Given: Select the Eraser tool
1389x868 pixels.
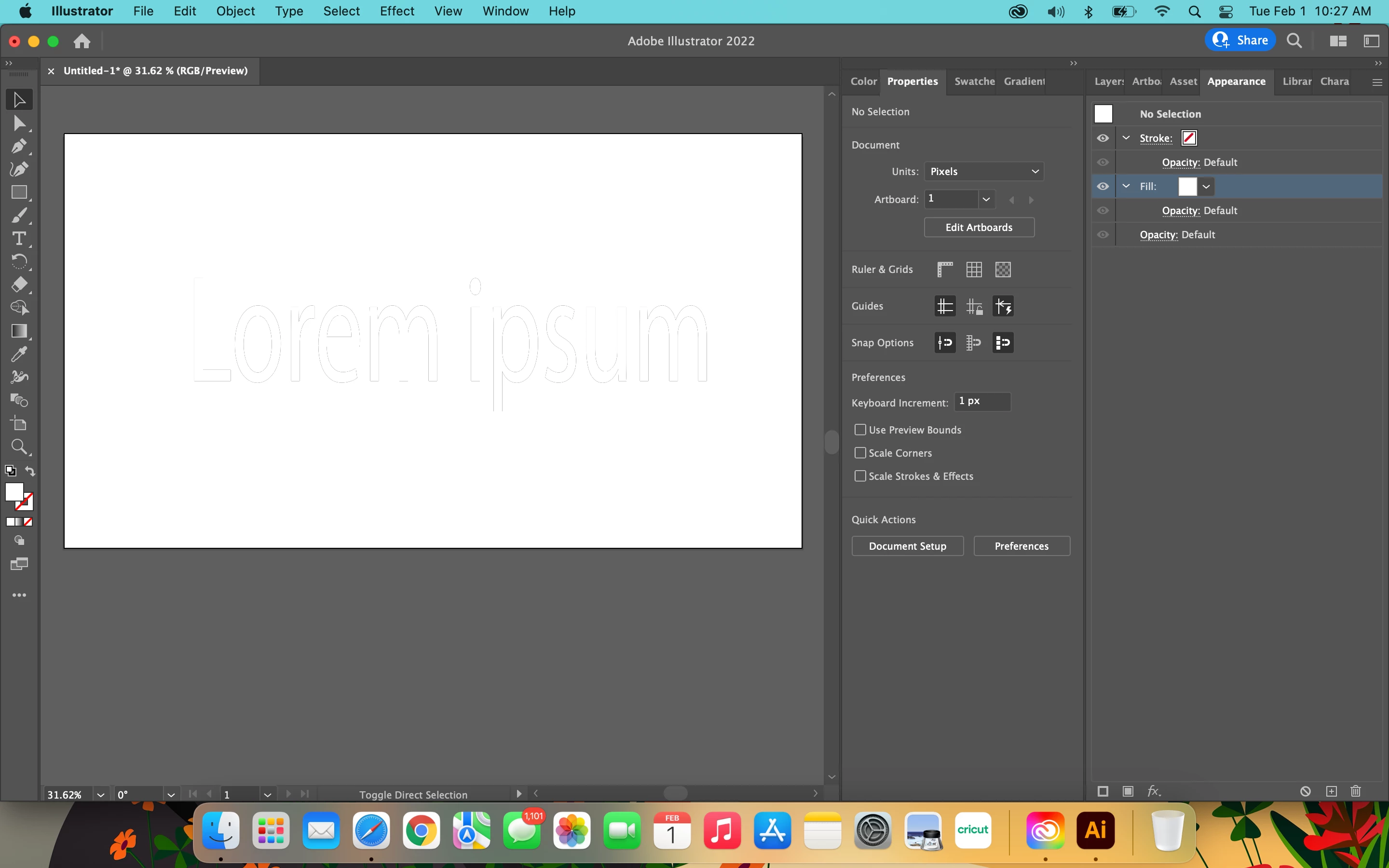Looking at the screenshot, I should [19, 285].
